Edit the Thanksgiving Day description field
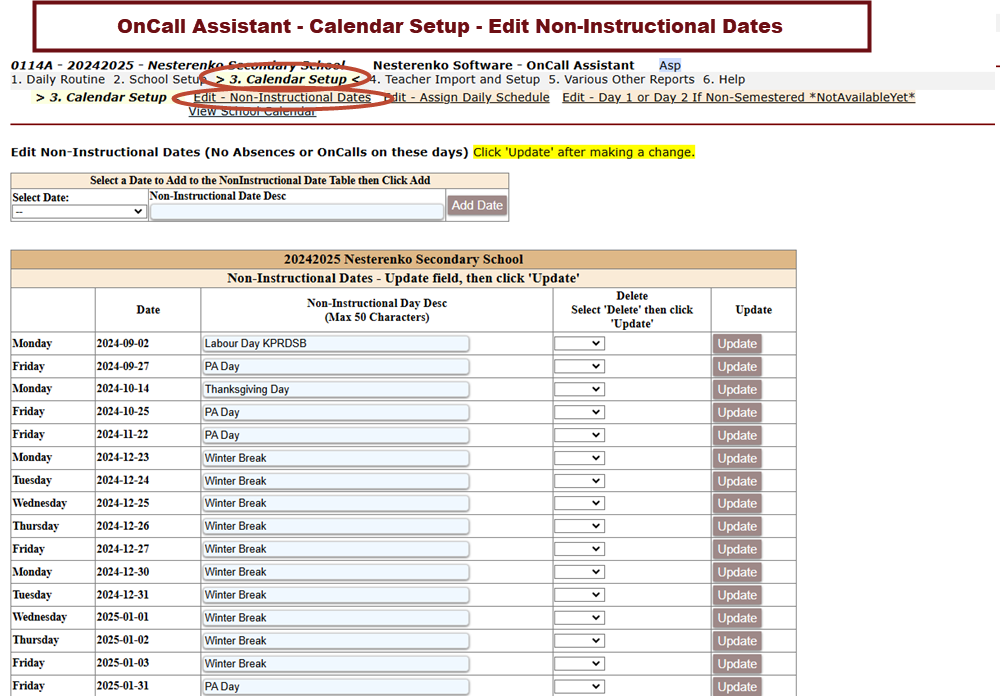The height and width of the screenshot is (700, 1000). [x=336, y=389]
